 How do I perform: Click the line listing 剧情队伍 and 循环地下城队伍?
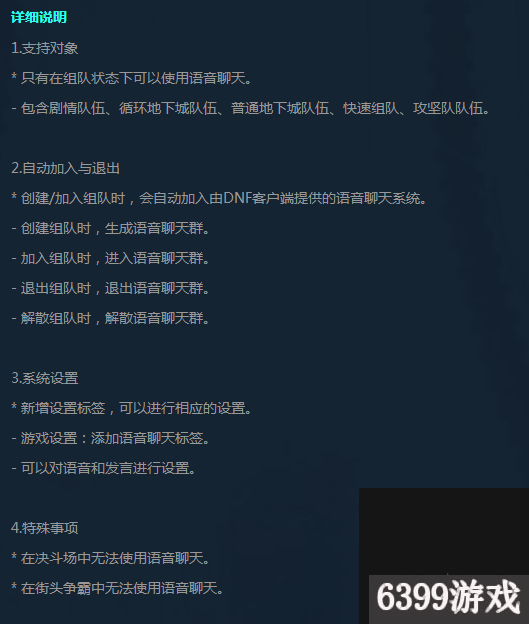(251, 108)
